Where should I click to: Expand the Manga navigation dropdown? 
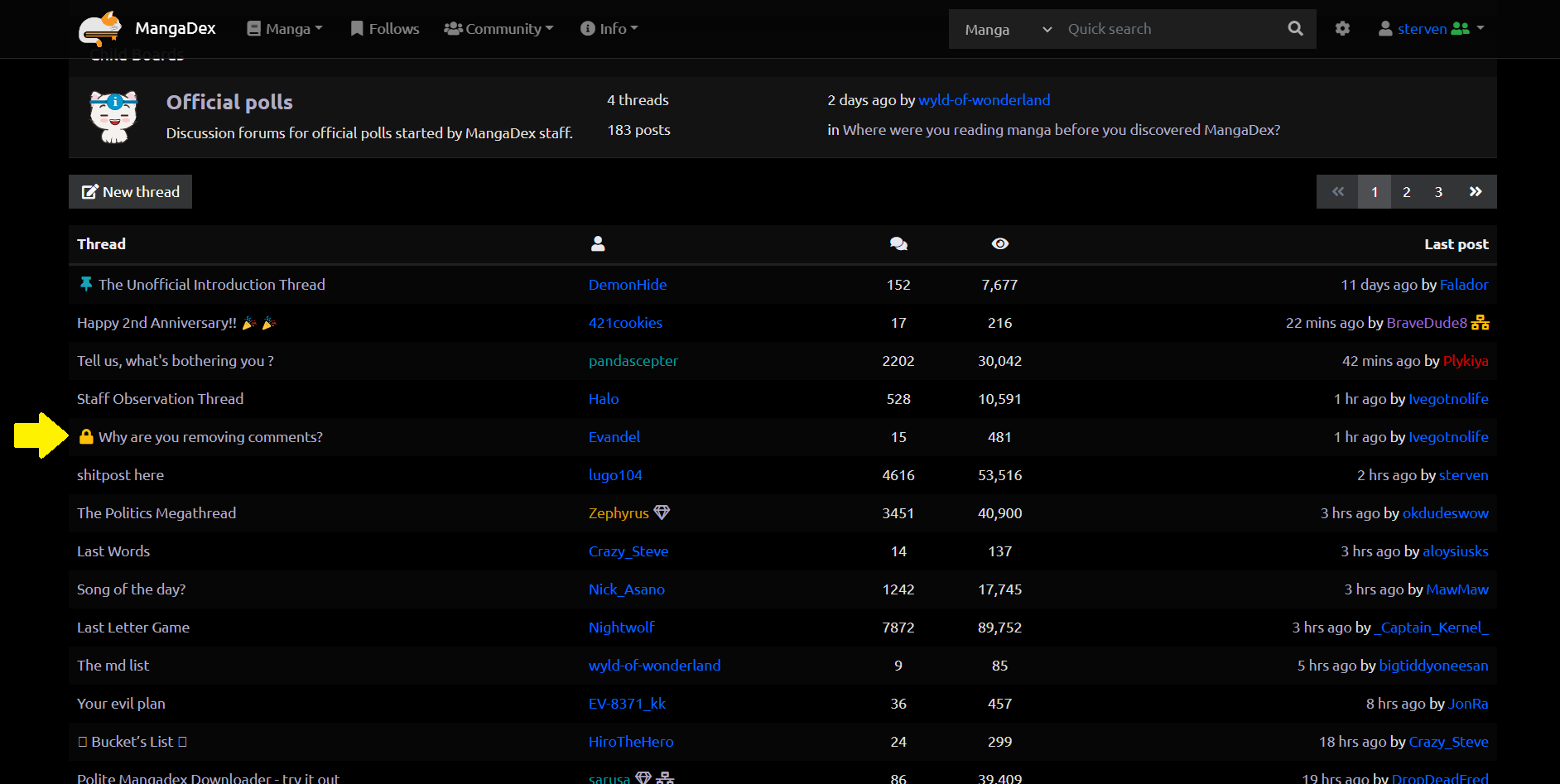[285, 29]
